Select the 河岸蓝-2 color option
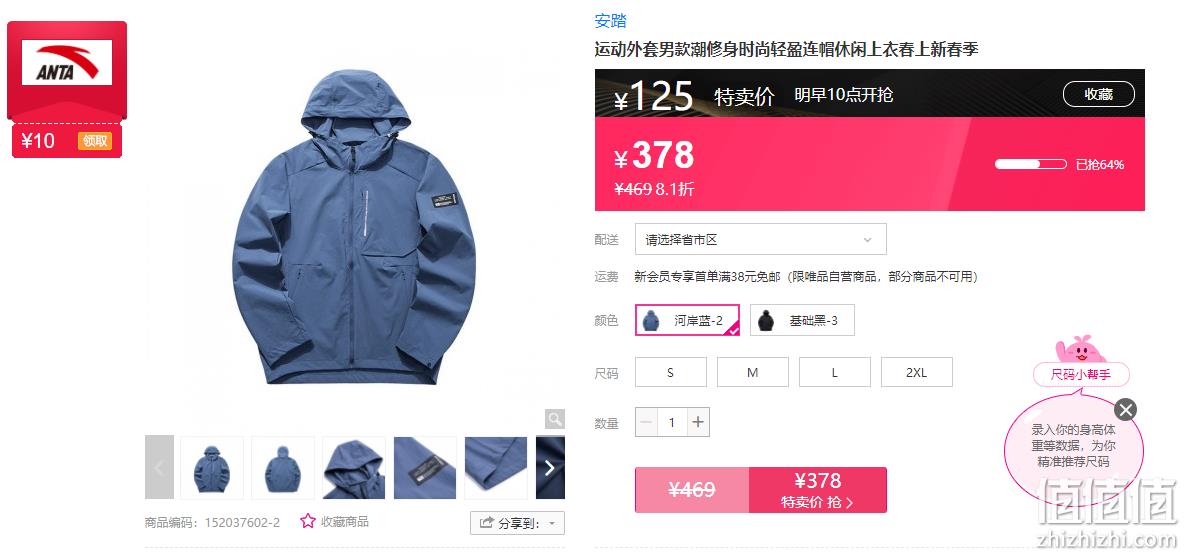Screen dimensions: 1186x557 coord(688,320)
